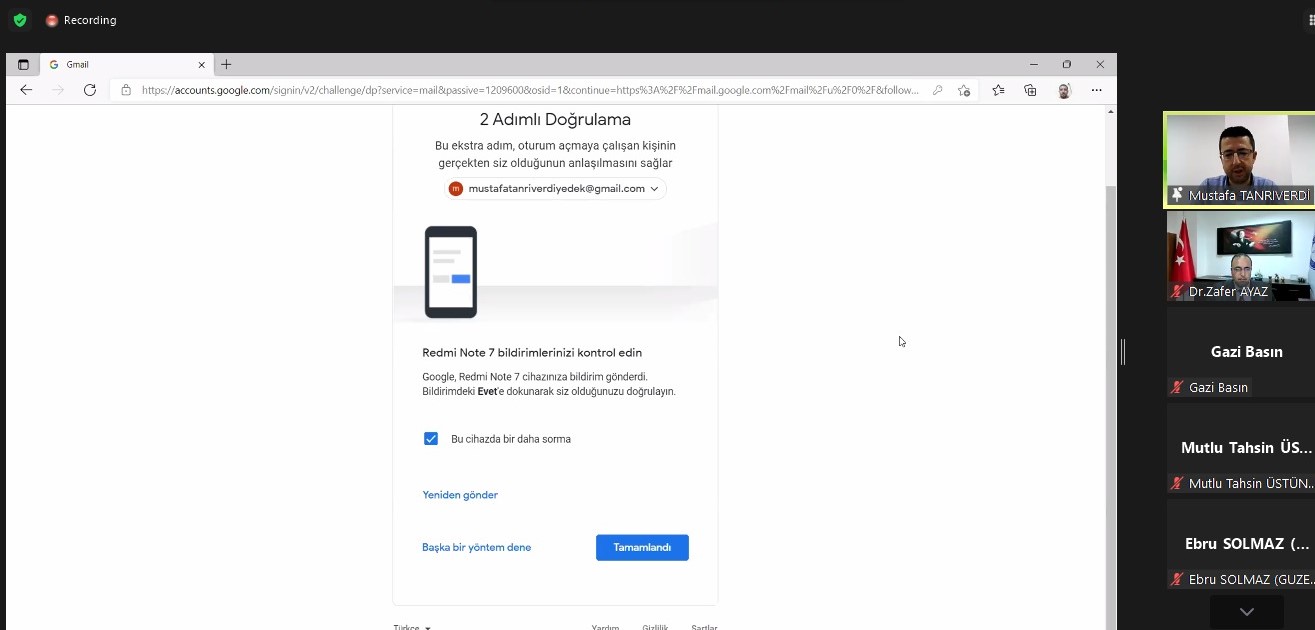Viewport: 1315px width, 630px height.
Task: Click the grid view icon top right
Action: pyautogui.click(x=1311, y=20)
